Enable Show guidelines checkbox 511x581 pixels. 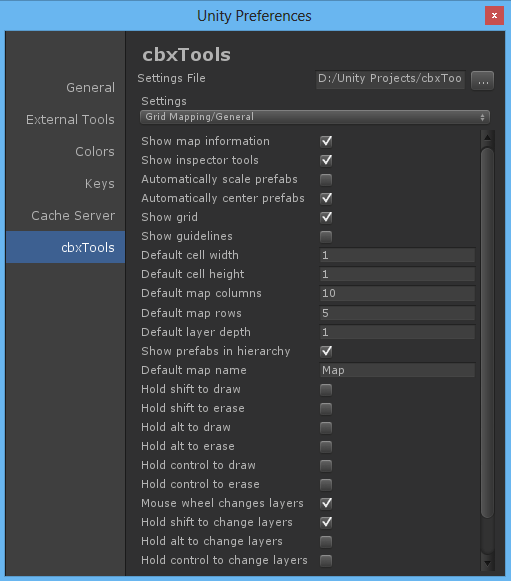(x=326, y=236)
